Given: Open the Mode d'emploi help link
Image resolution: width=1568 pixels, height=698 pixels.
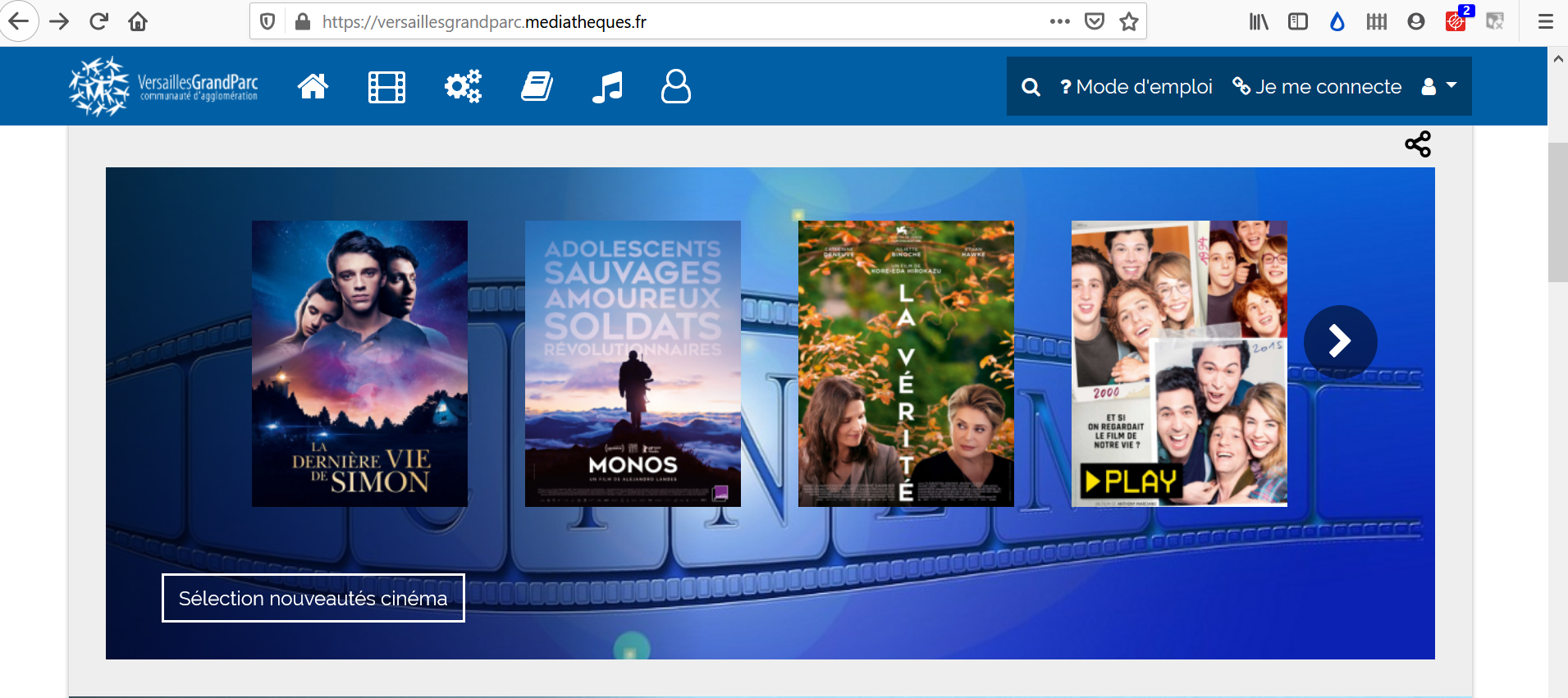Looking at the screenshot, I should tap(1136, 86).
